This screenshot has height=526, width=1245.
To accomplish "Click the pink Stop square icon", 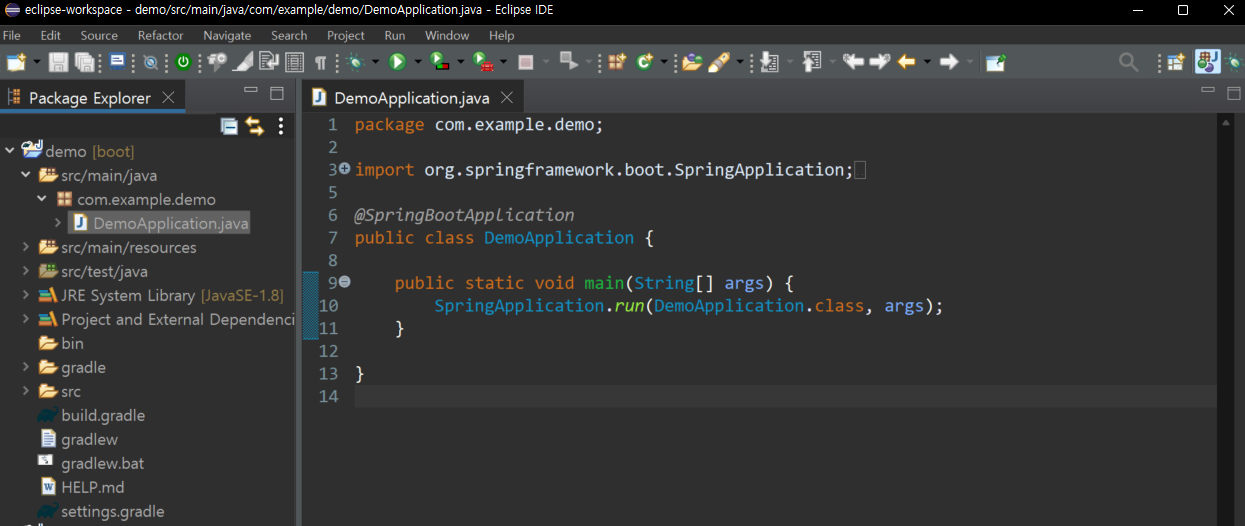I will click(526, 62).
